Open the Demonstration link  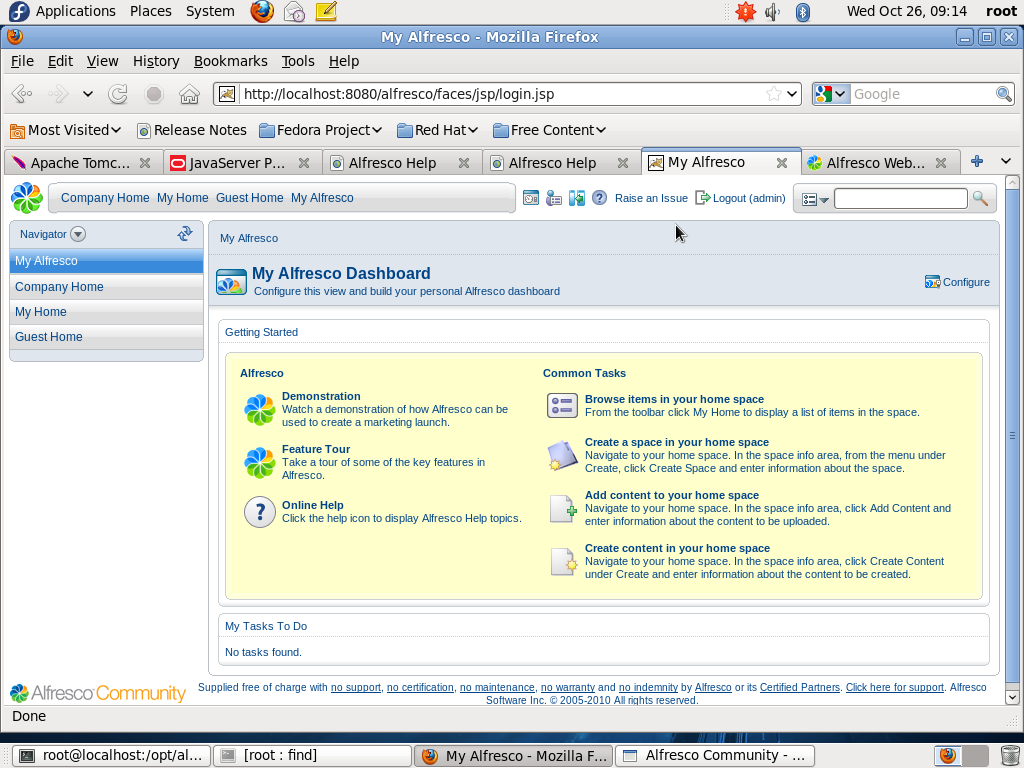321,396
